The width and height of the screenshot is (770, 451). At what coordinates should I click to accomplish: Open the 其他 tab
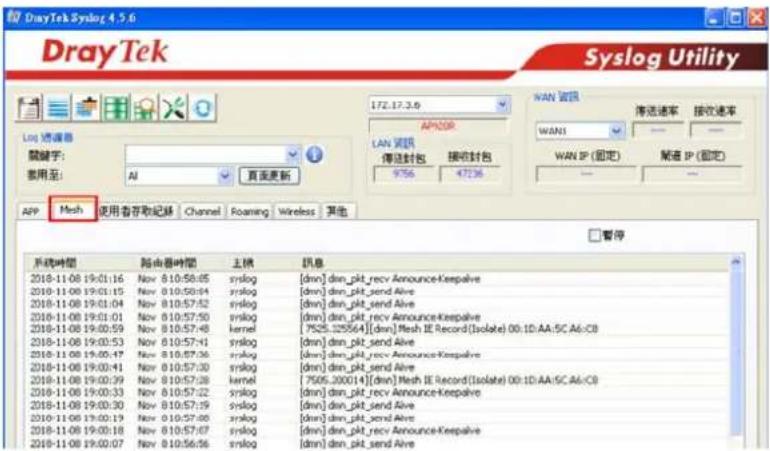(337, 212)
